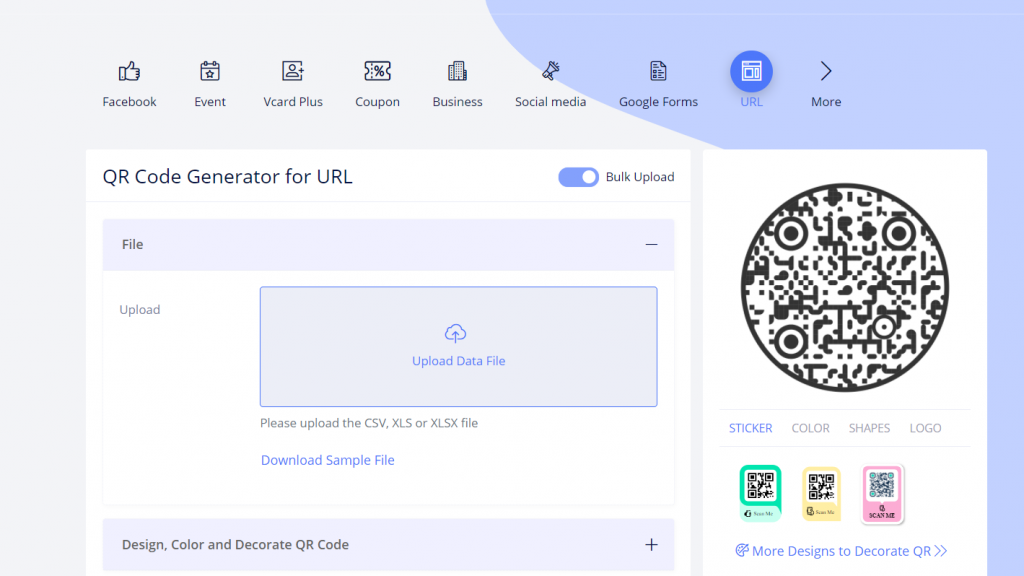Open the More QR types menu
The width and height of the screenshot is (1024, 576).
825,71
